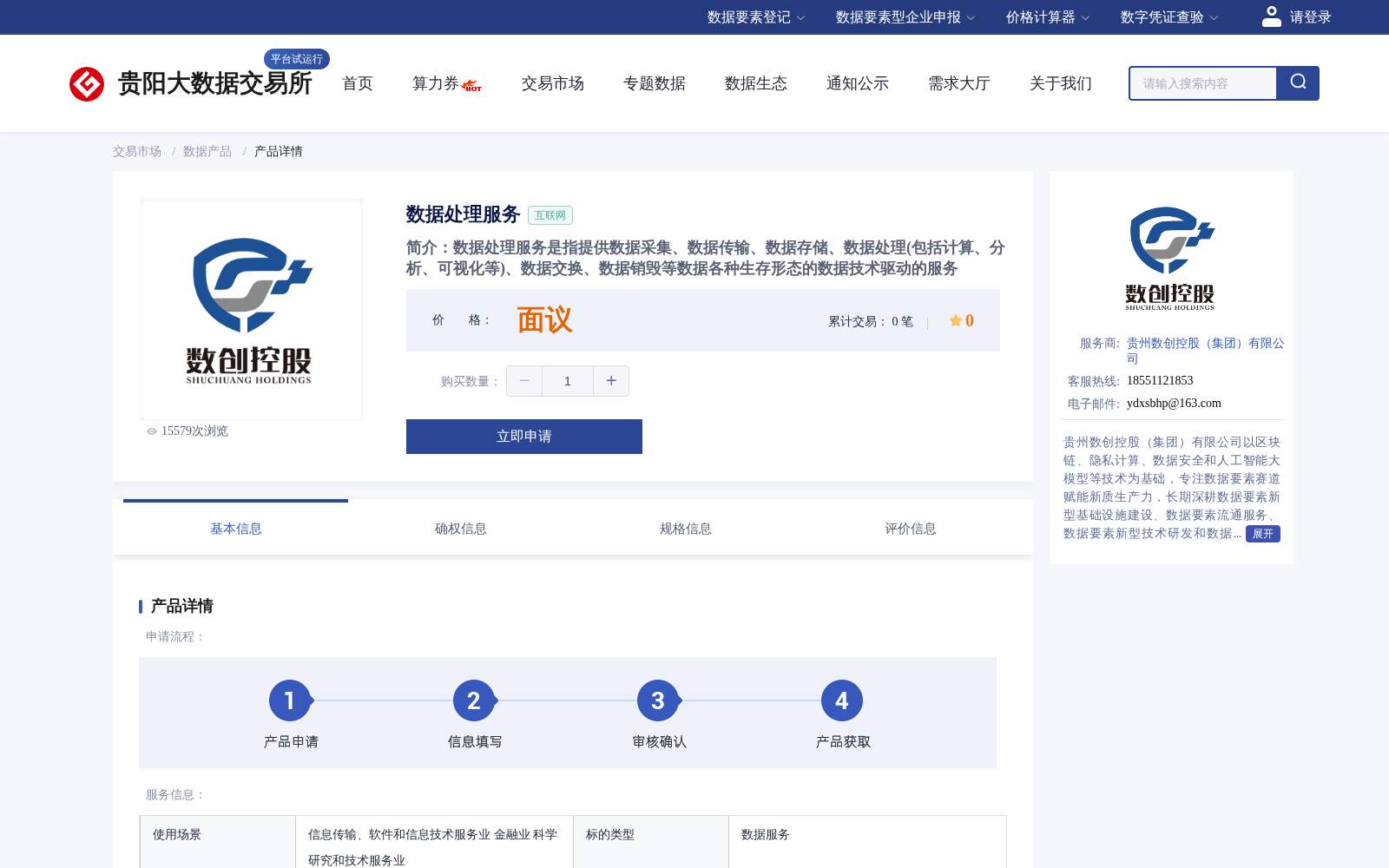Screen dimensions: 1389x868
Task: Open 关于我们 navigation item
Action: 1061,83
